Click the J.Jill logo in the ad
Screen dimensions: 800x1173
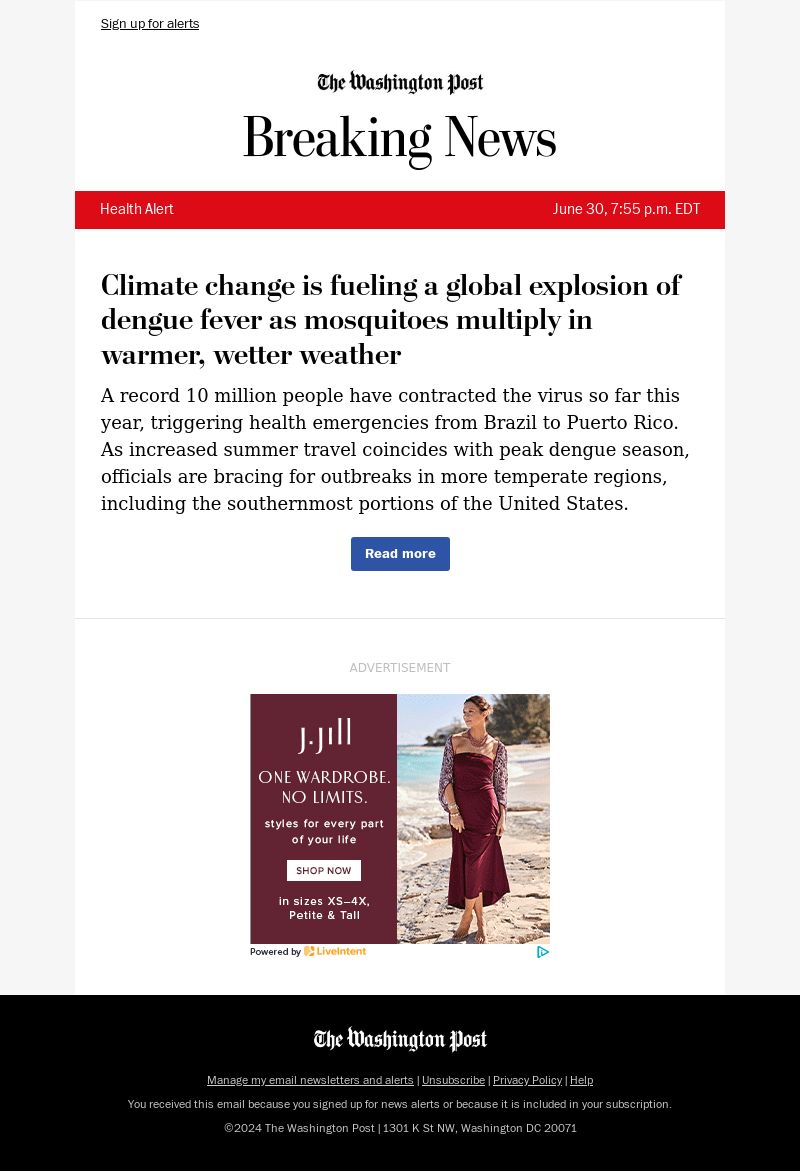[x=324, y=736]
